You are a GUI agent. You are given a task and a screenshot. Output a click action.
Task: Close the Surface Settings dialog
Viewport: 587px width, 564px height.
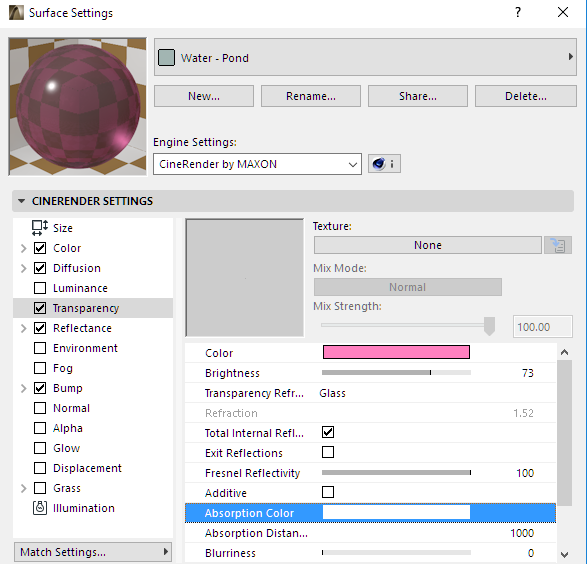point(563,12)
